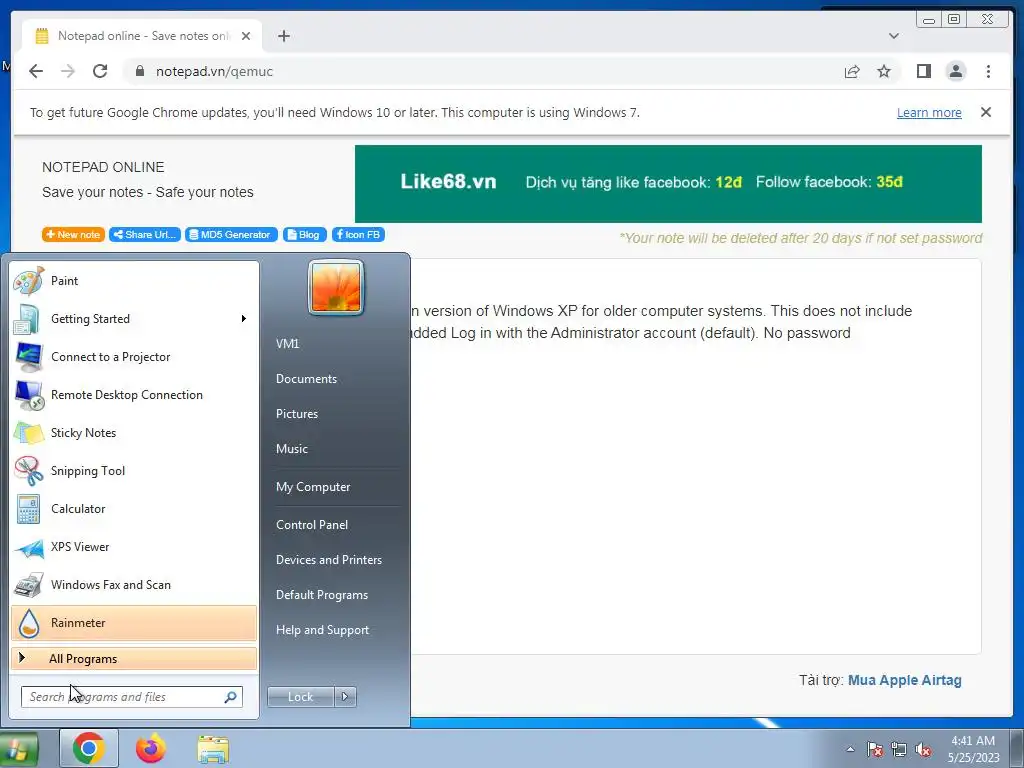The height and width of the screenshot is (768, 1024).
Task: Bookmark this page with the star
Action: 884,71
